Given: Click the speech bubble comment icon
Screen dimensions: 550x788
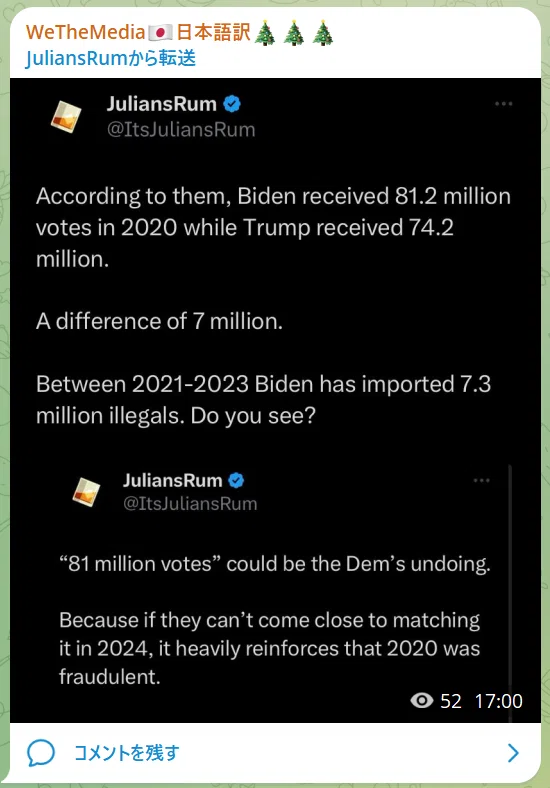Looking at the screenshot, I should (41, 753).
